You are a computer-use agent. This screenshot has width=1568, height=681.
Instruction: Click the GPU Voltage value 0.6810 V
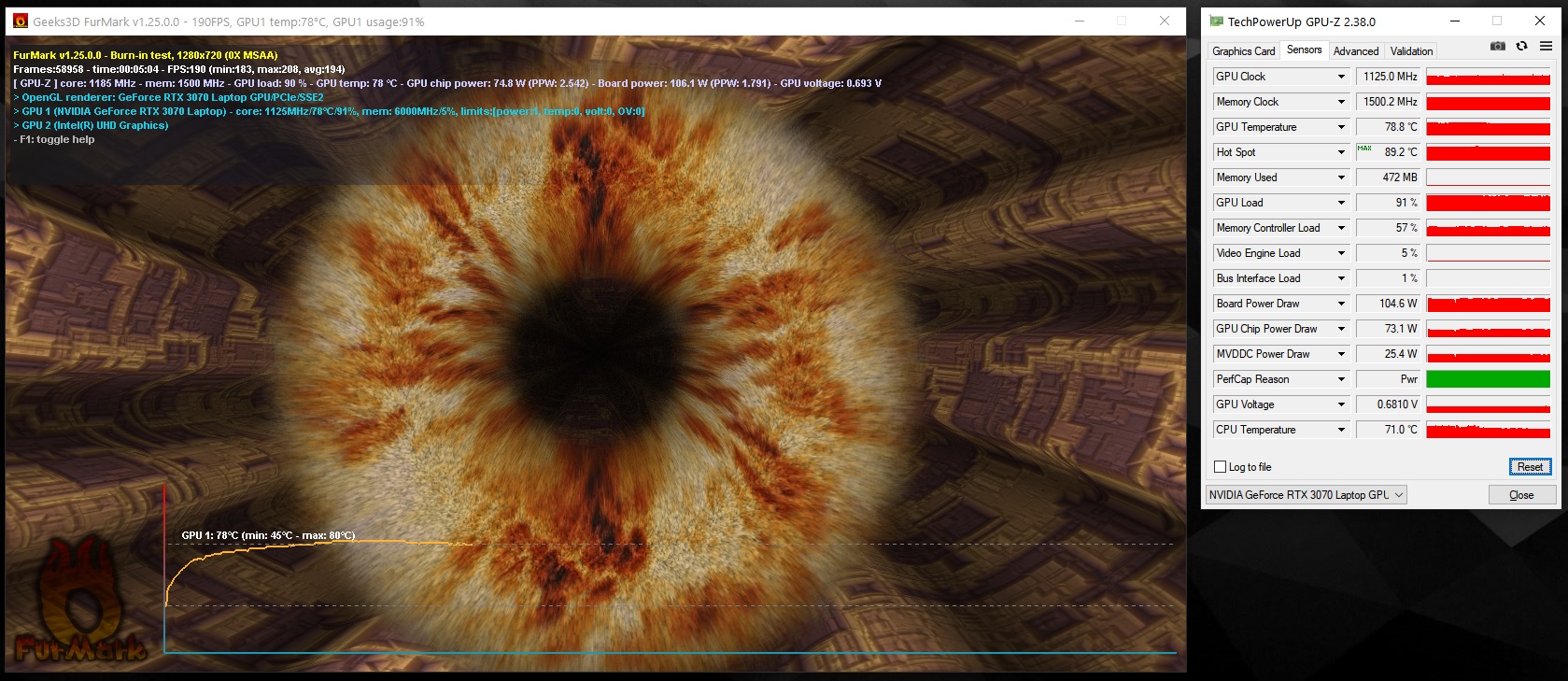click(1388, 404)
